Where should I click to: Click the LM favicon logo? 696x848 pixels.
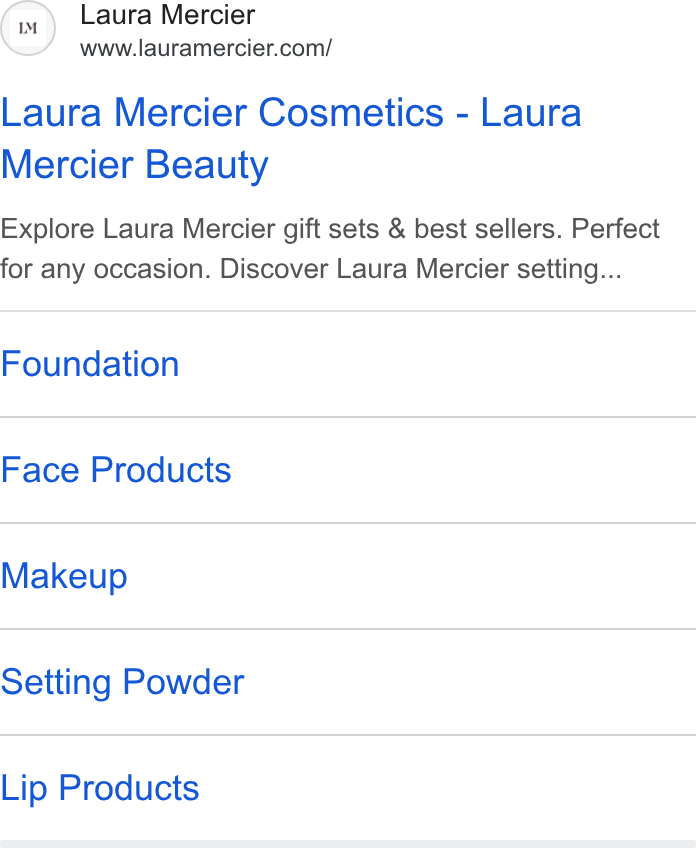[28, 28]
